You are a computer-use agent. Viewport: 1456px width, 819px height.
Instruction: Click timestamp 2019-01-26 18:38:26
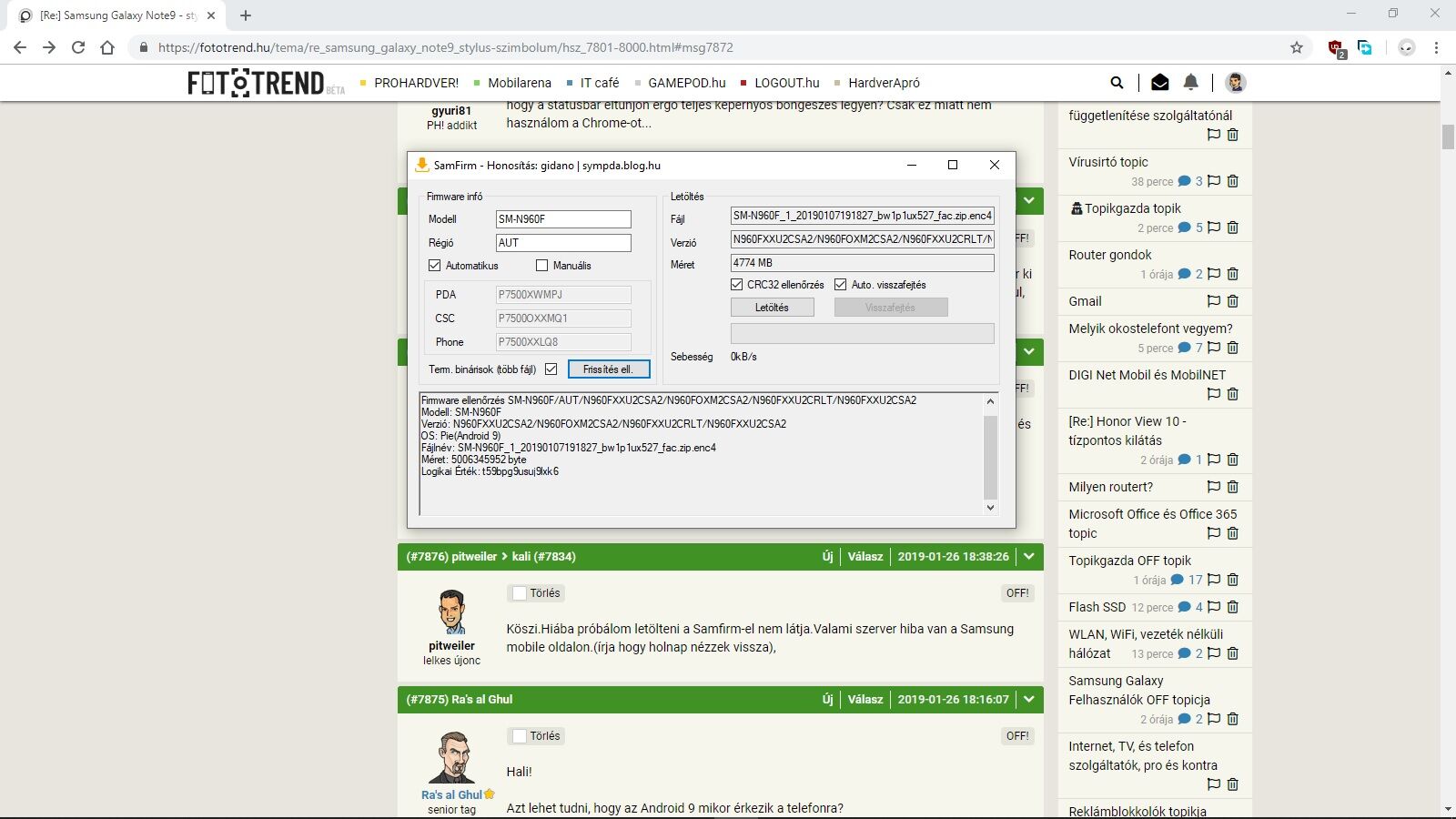point(953,557)
